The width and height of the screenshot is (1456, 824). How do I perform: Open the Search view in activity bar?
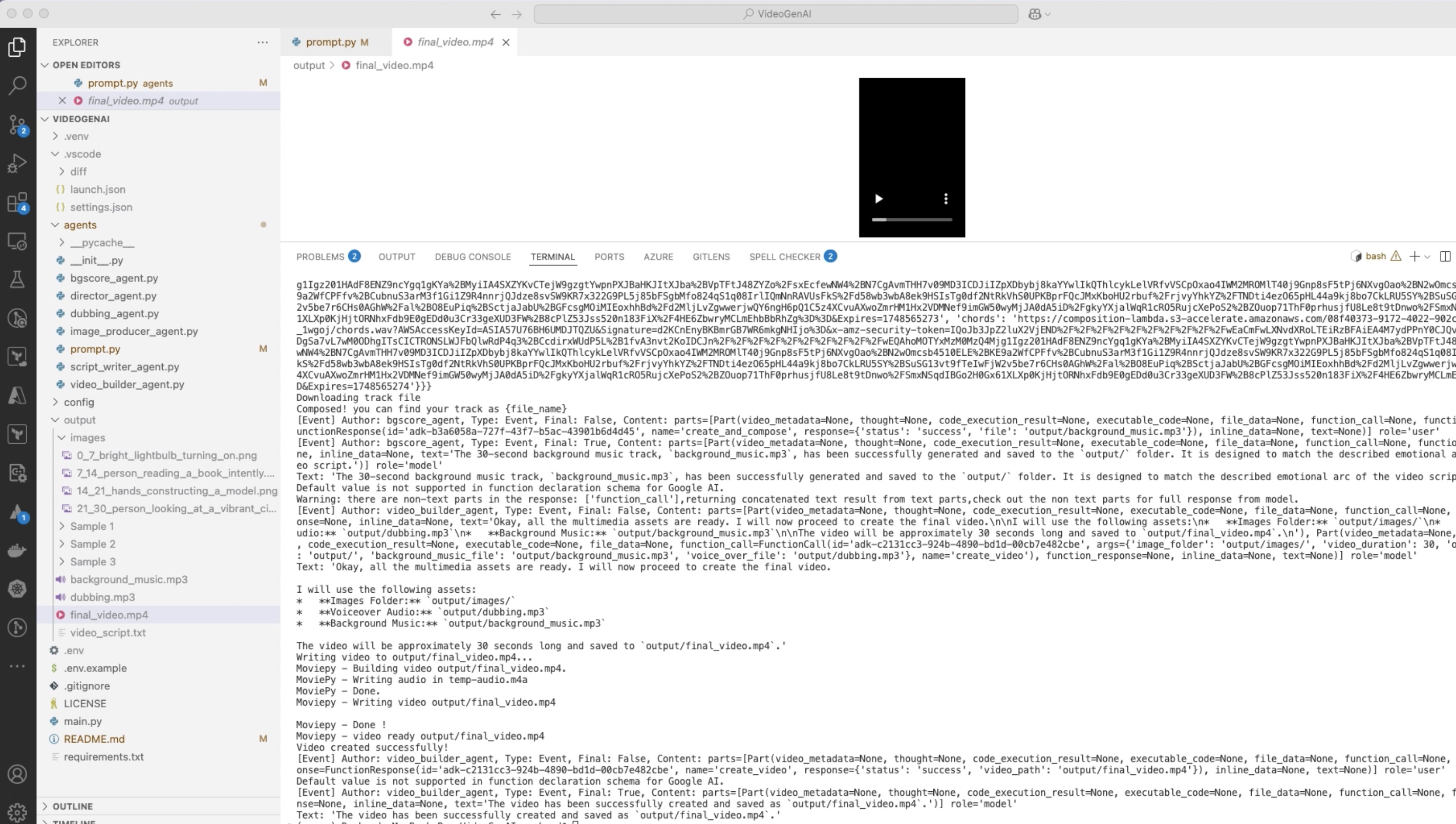(x=17, y=85)
